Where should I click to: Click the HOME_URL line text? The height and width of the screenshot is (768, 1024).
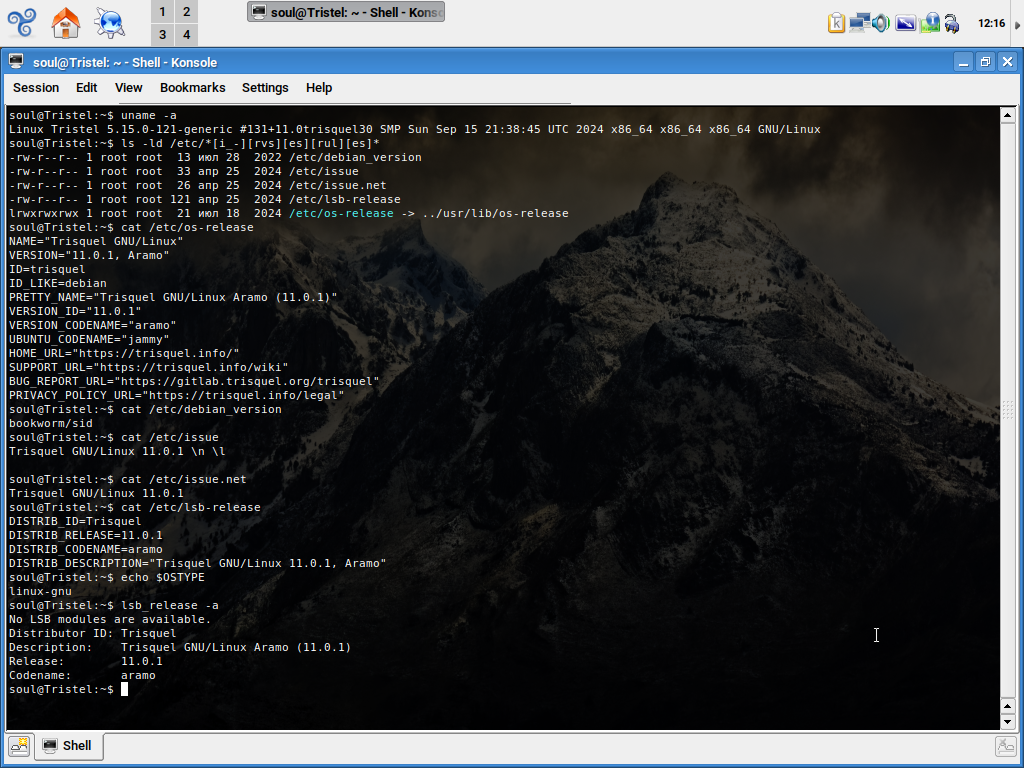[124, 353]
